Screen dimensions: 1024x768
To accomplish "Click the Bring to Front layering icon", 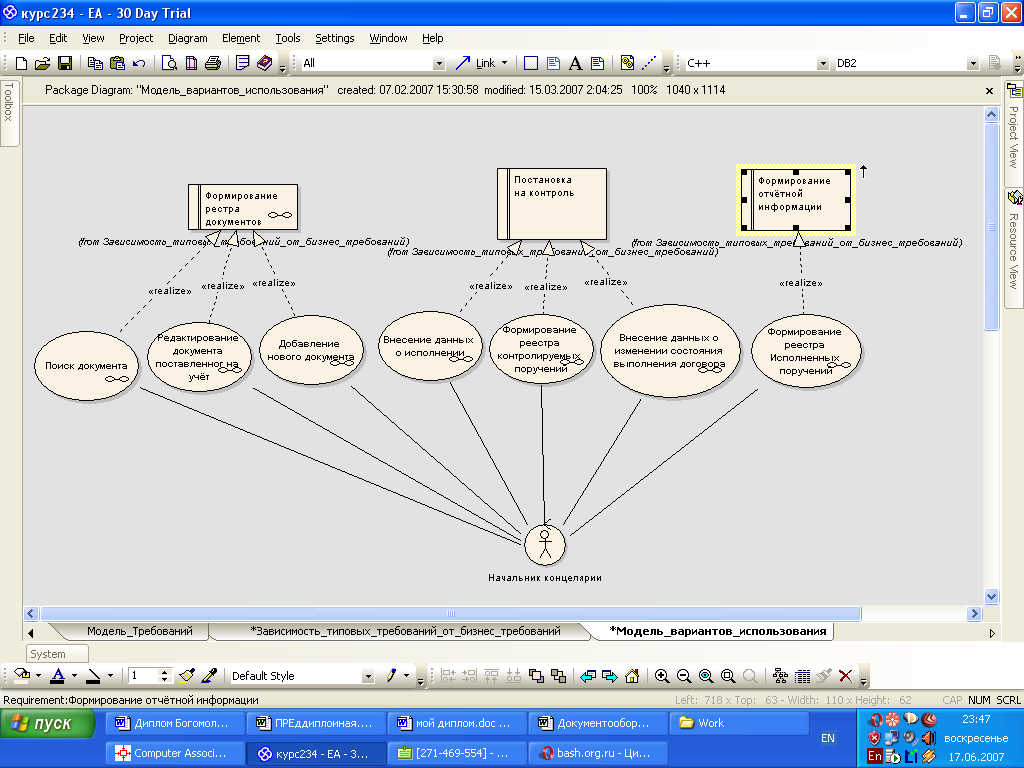I will (x=536, y=676).
